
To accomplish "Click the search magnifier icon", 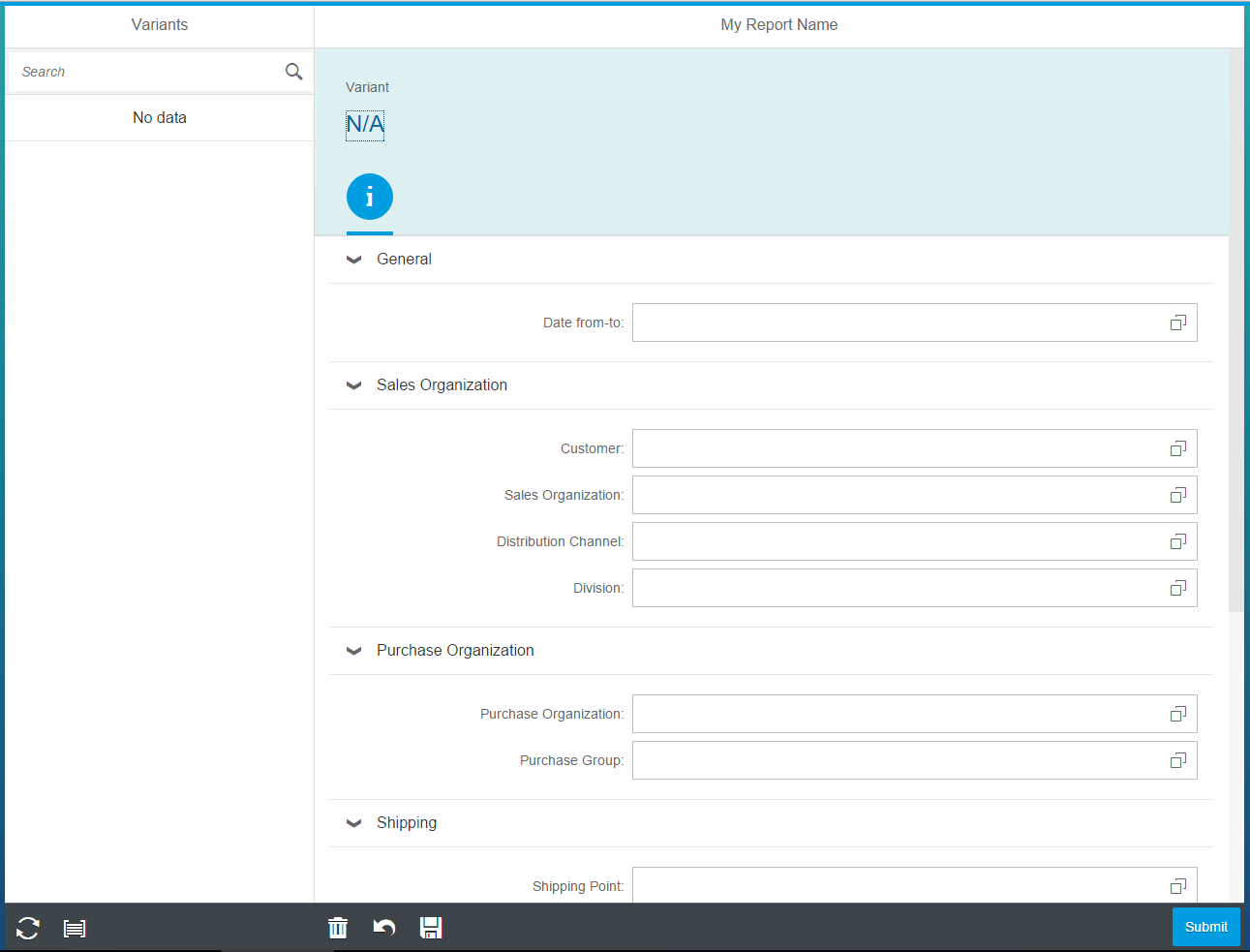I will 294,72.
